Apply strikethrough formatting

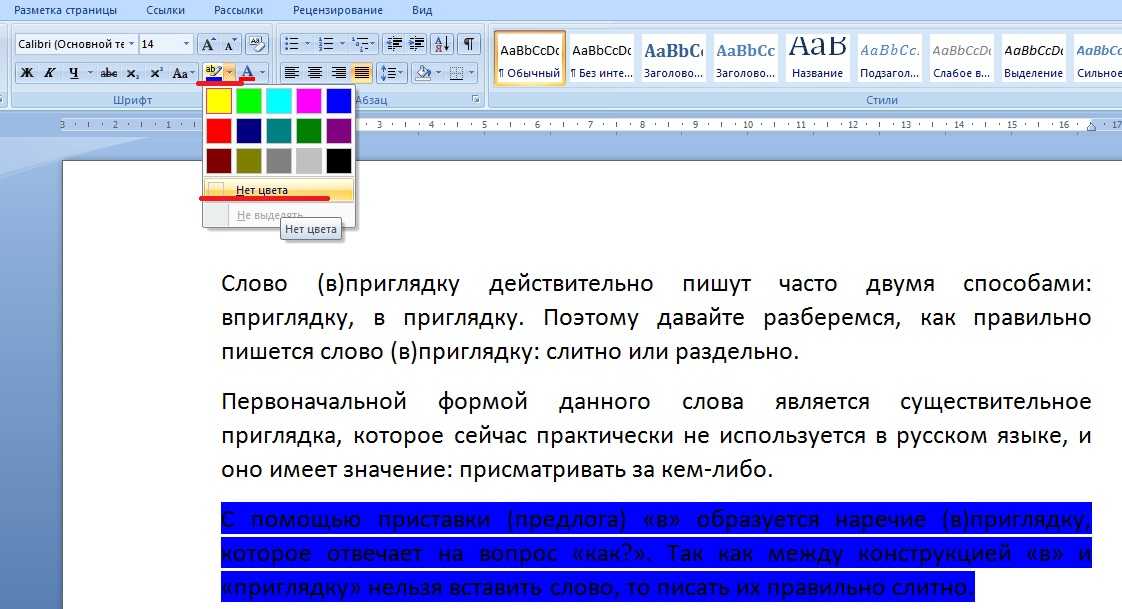[x=109, y=73]
